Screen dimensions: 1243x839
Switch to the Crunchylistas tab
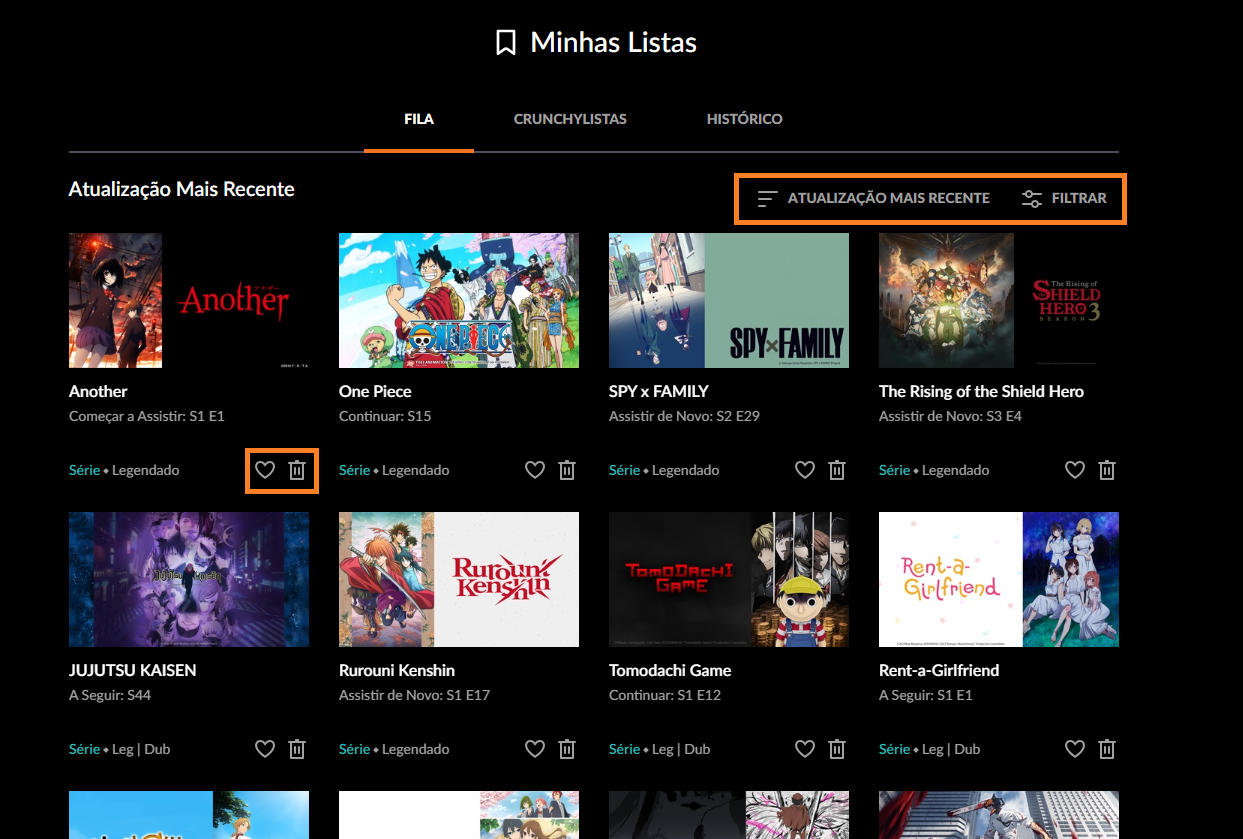point(570,119)
